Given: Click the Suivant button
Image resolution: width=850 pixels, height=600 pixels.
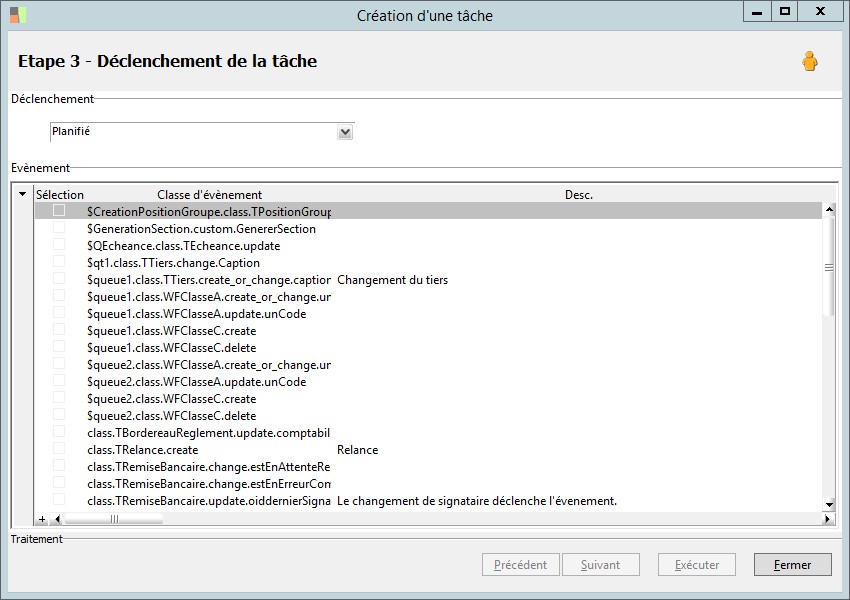Looking at the screenshot, I should tap(600, 565).
